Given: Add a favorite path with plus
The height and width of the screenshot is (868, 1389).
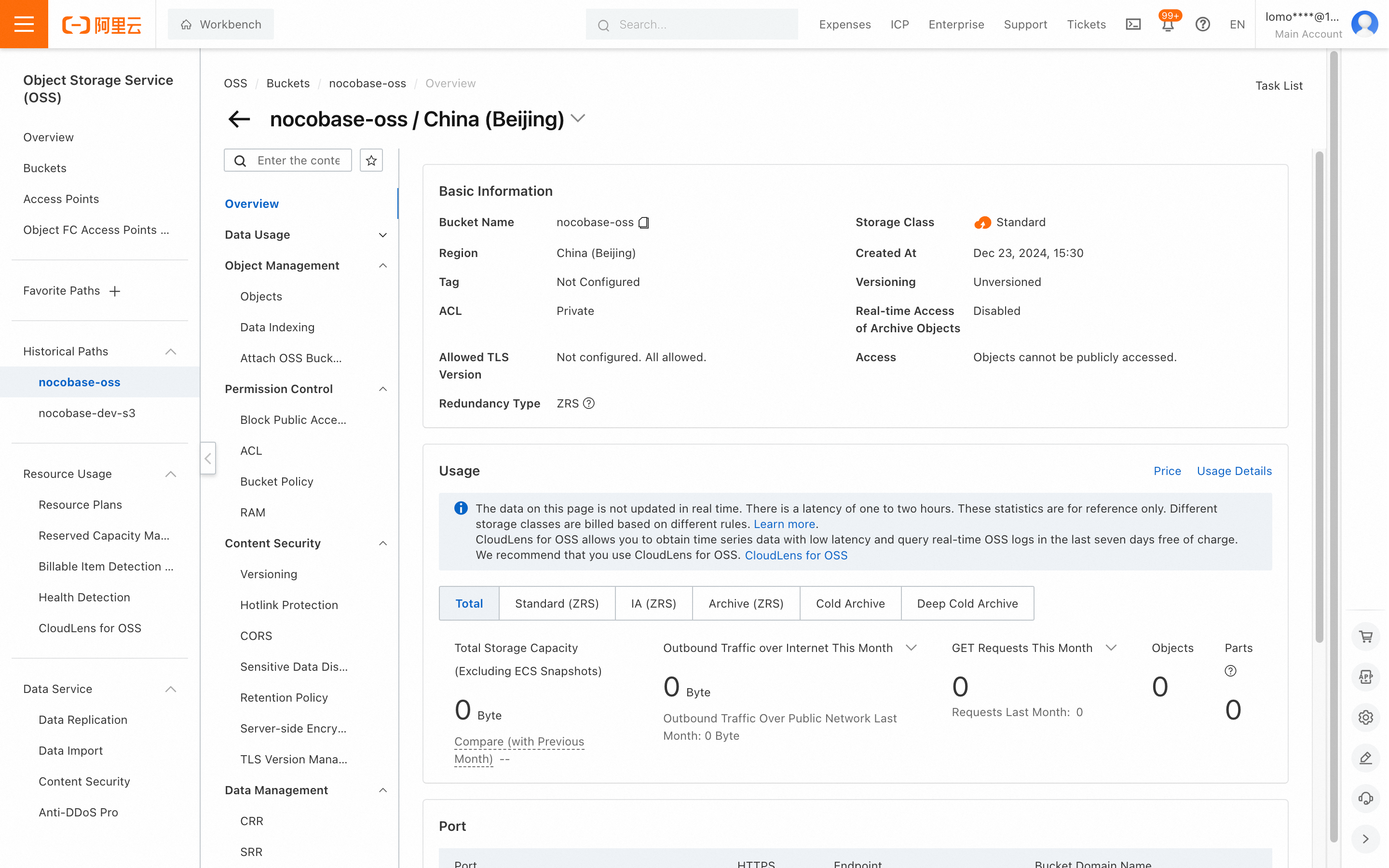Looking at the screenshot, I should click(115, 291).
